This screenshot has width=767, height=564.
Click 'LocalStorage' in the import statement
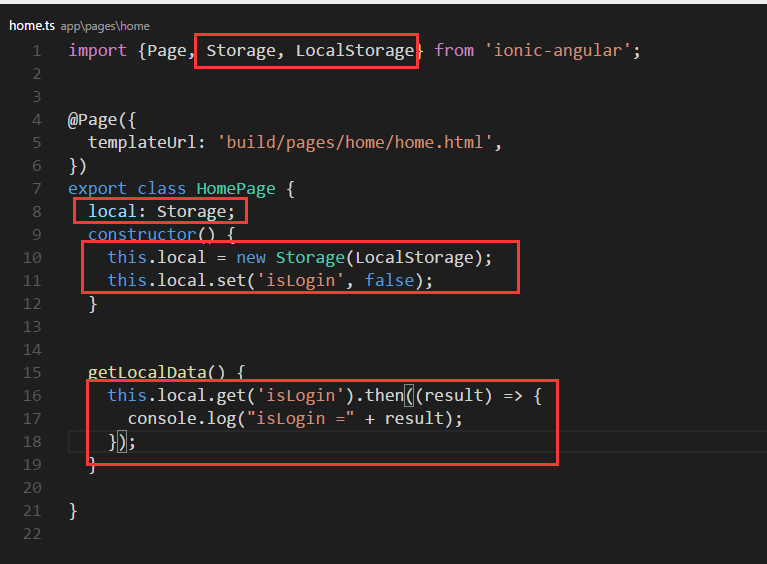[355, 50]
